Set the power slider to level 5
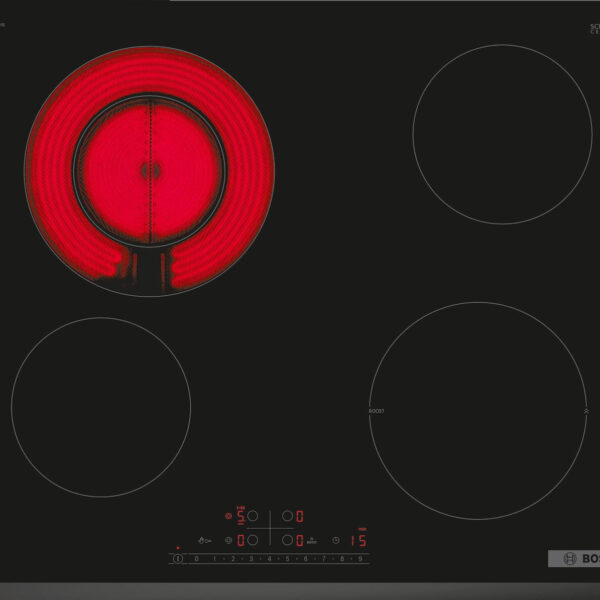Viewport: 600px width, 600px height. [x=287, y=559]
